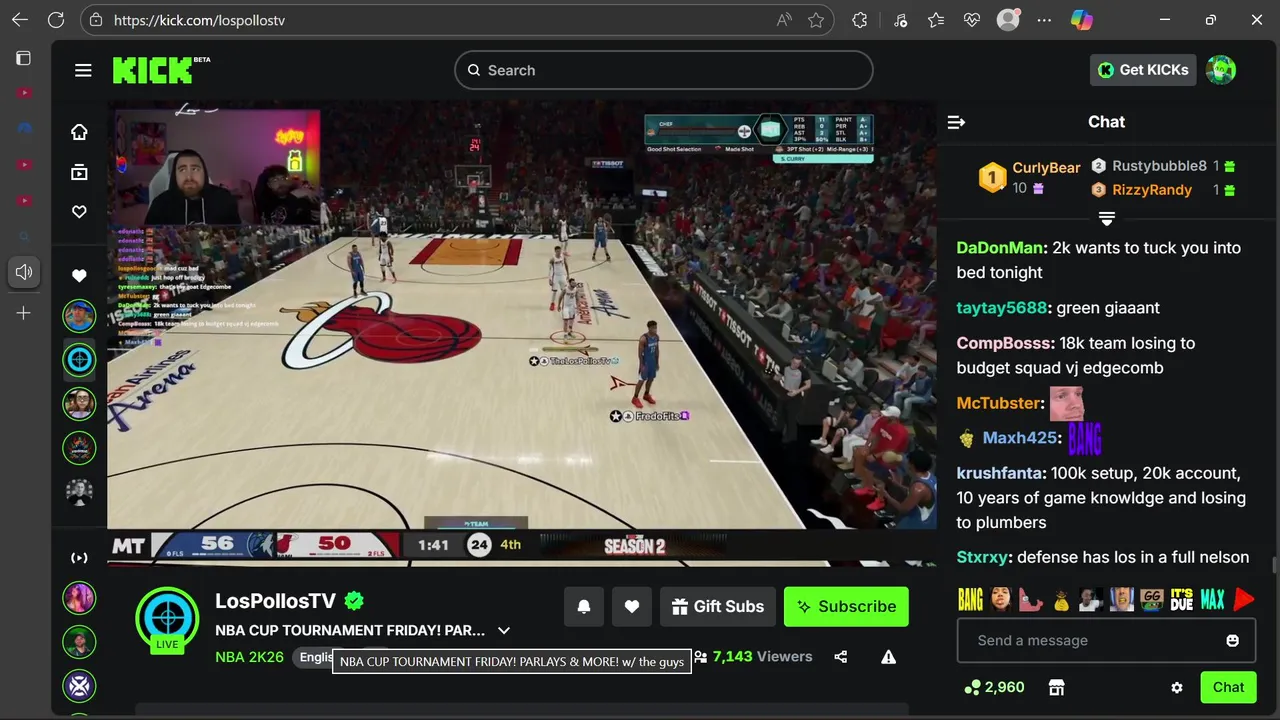Viewport: 1280px width, 720px height.
Task: Click the LosPollosTV live avatar
Action: coord(167,618)
